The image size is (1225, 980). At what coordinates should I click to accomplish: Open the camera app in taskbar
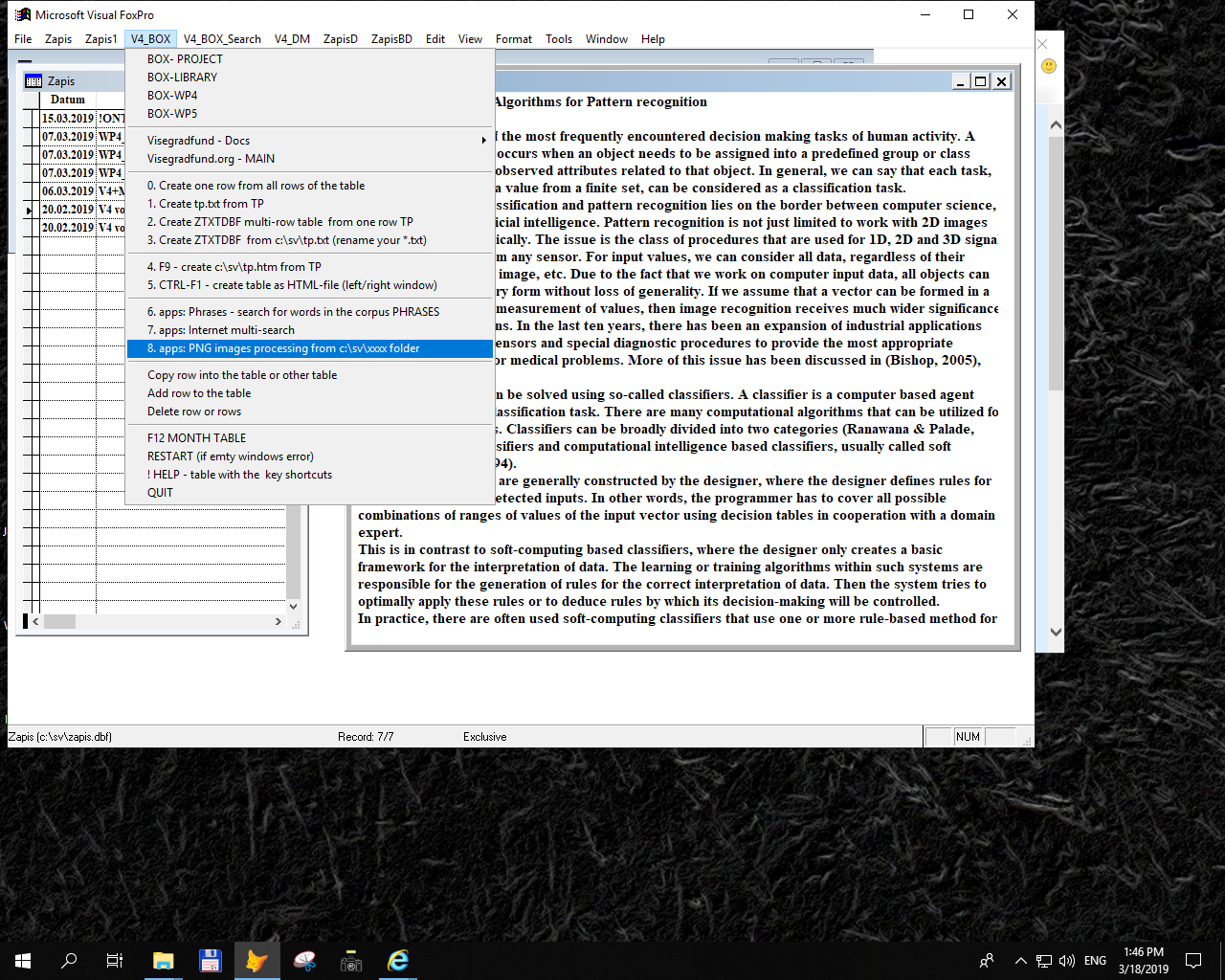(351, 961)
